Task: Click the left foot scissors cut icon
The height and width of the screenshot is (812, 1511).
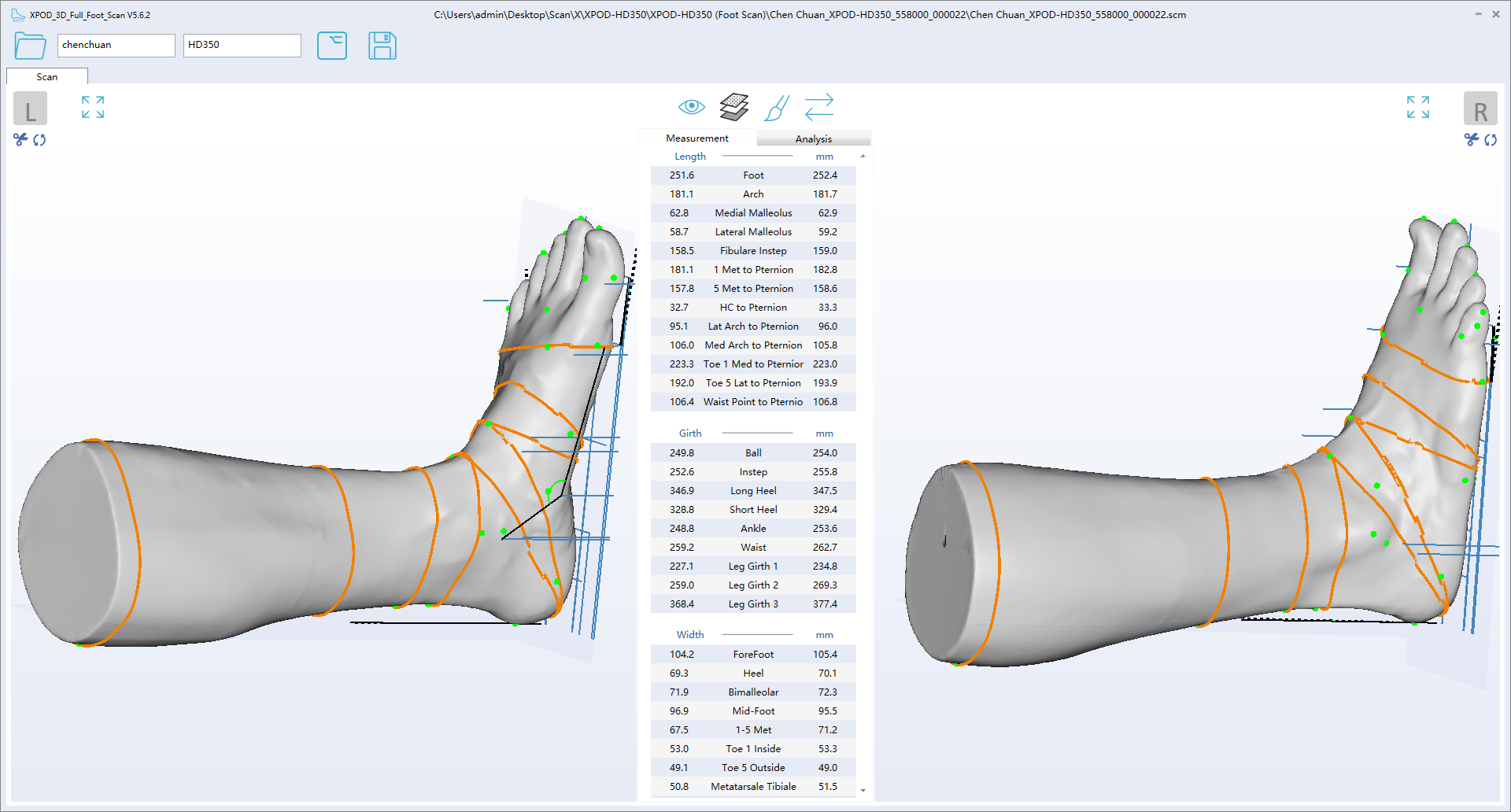Action: pyautogui.click(x=20, y=140)
